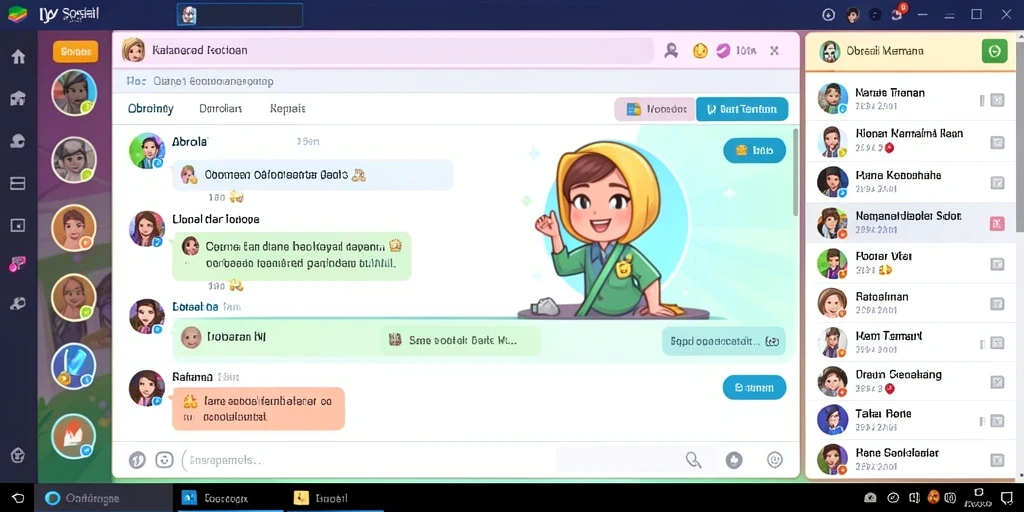Screen dimensions: 1024x512
Task: Open the card layout icon in left sidebar
Action: [18, 184]
